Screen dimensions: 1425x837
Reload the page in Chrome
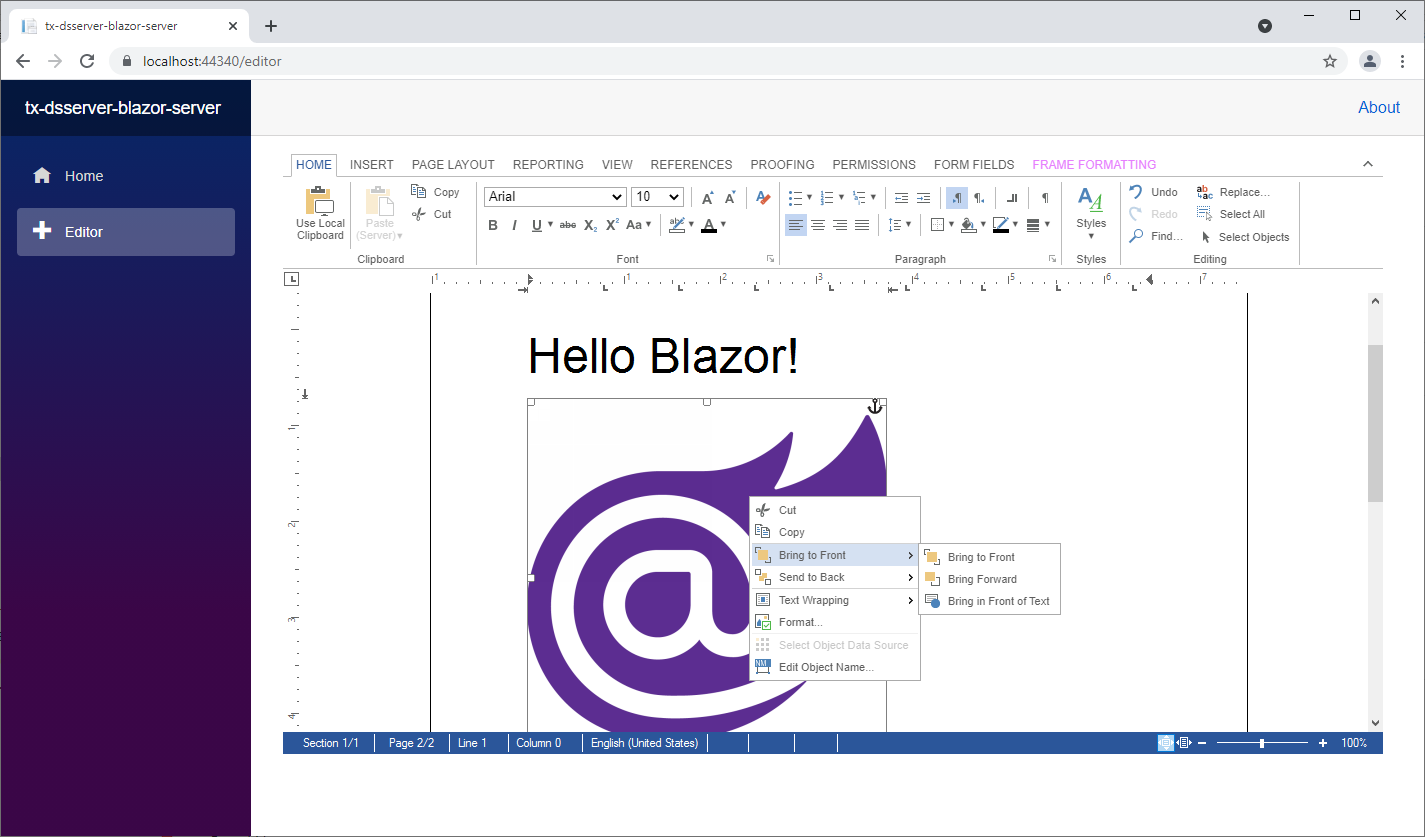[87, 61]
